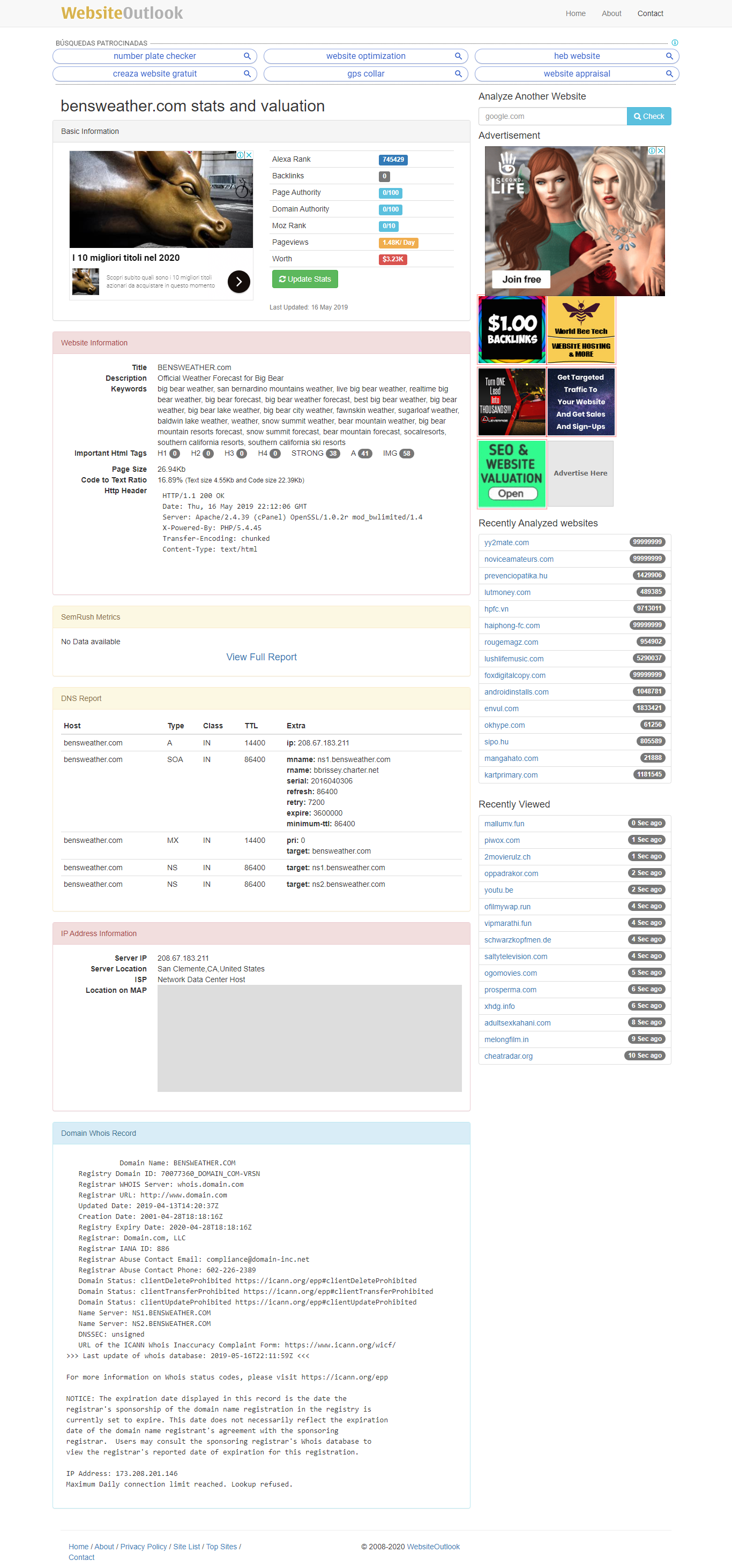Open the World Bee Tech hosting banner
732x1568 pixels.
point(581,329)
